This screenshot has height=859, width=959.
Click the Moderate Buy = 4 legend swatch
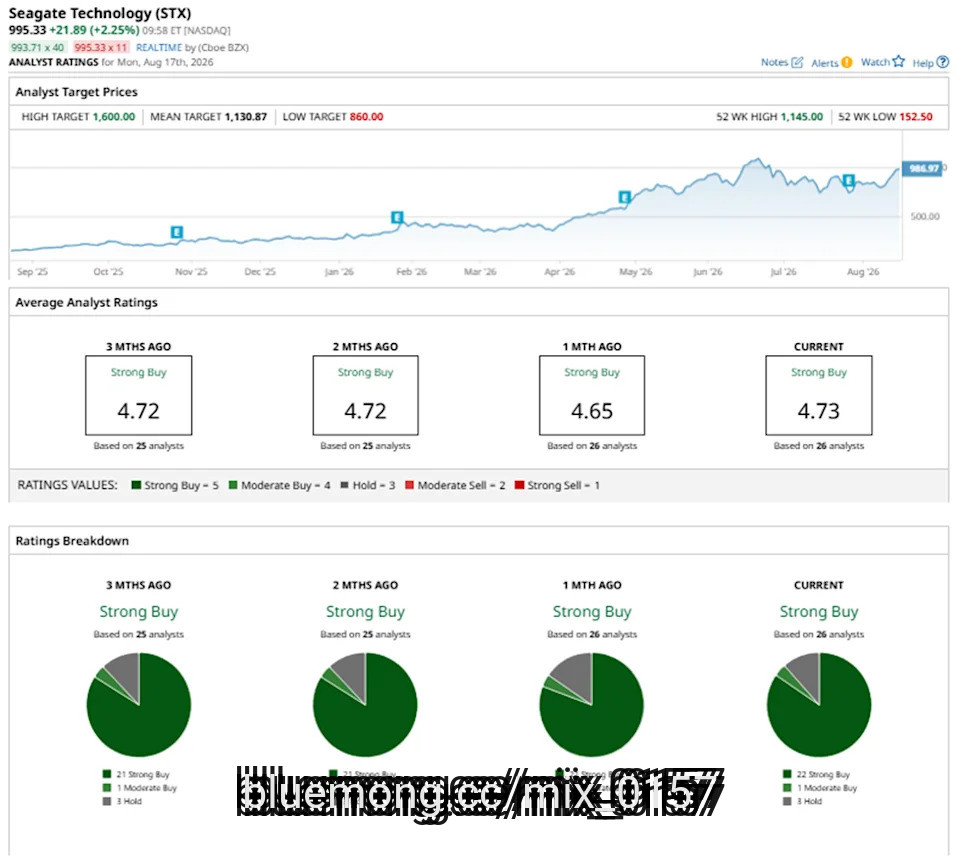[233, 485]
